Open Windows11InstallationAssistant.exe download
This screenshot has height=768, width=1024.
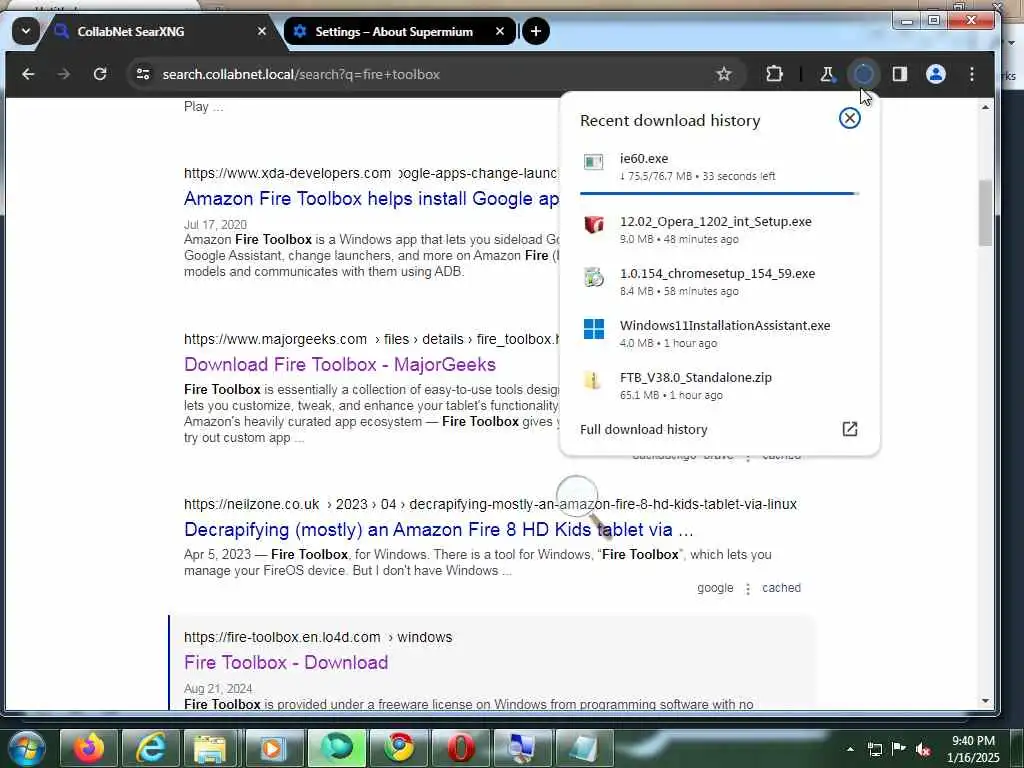click(x=719, y=333)
